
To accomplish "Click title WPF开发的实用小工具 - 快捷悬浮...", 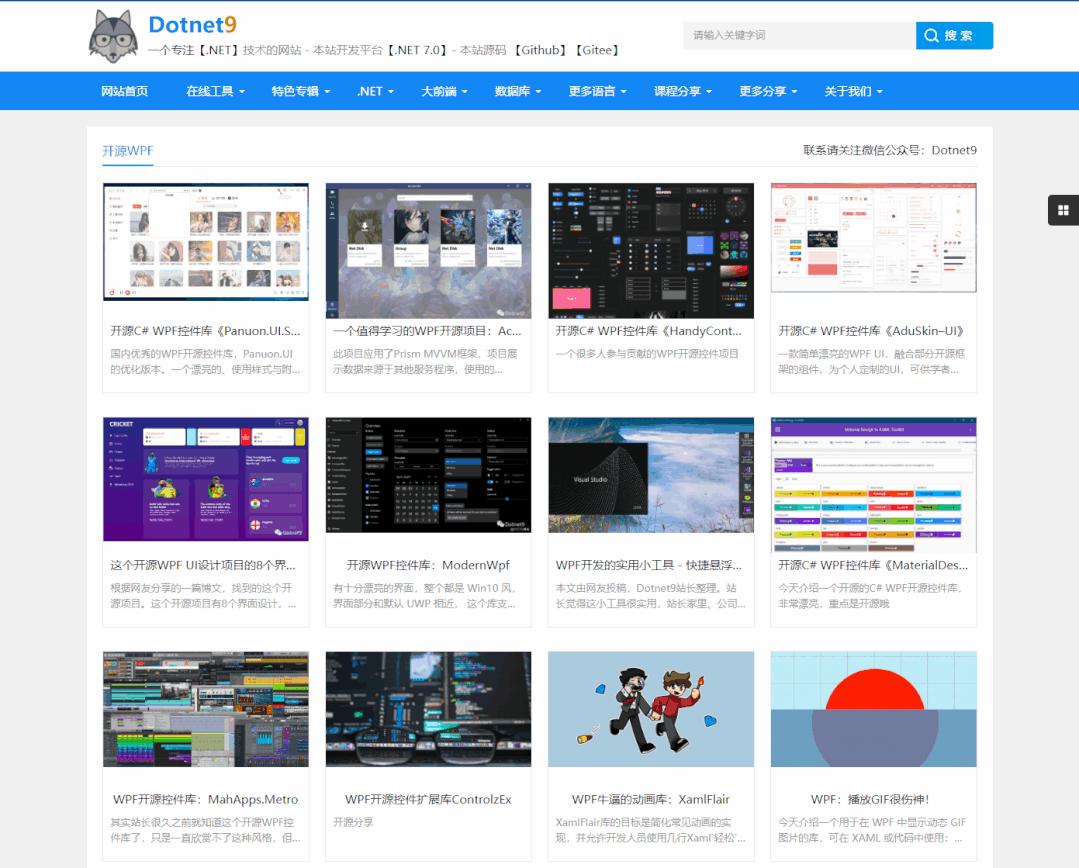I will tap(649, 565).
